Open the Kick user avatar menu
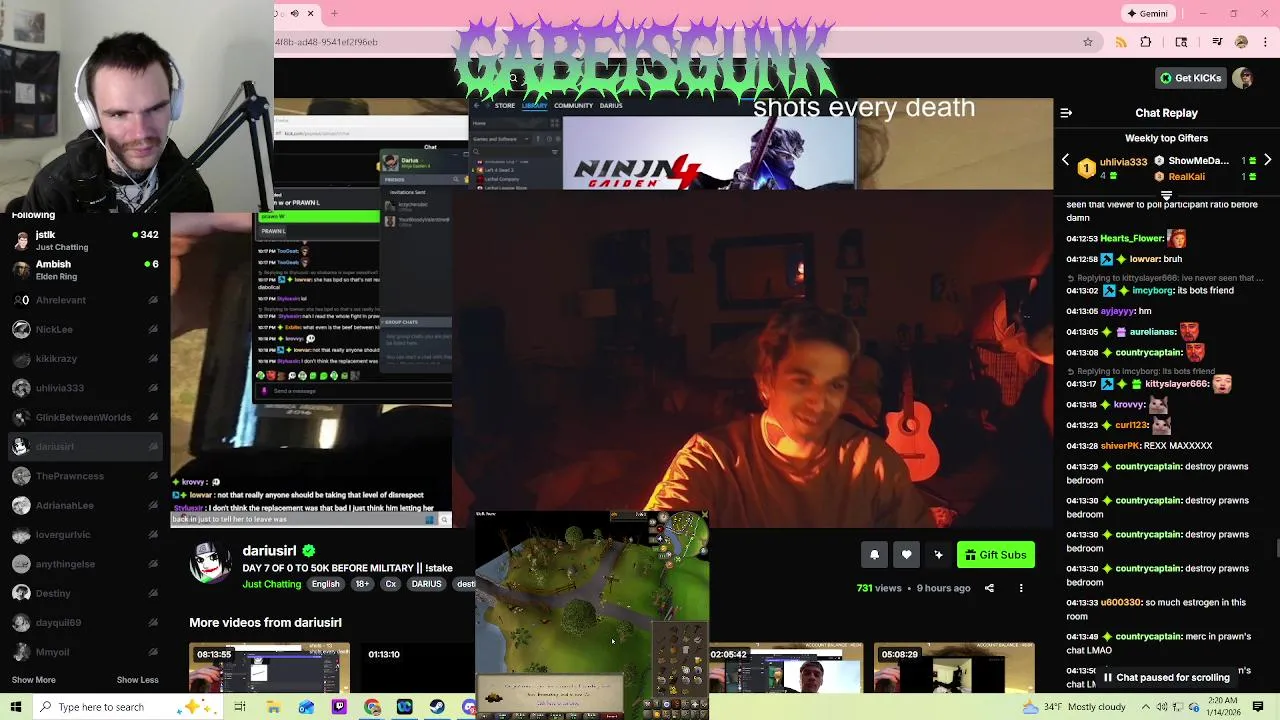The image size is (1280, 720). (1243, 78)
